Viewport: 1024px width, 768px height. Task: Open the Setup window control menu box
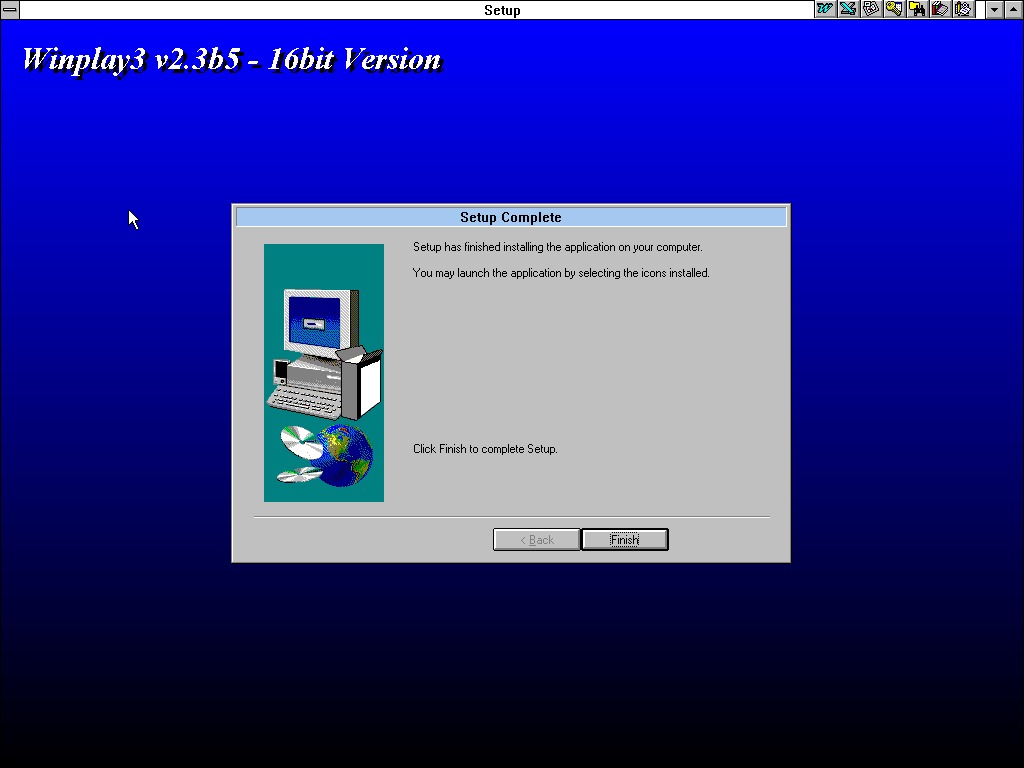click(x=10, y=10)
